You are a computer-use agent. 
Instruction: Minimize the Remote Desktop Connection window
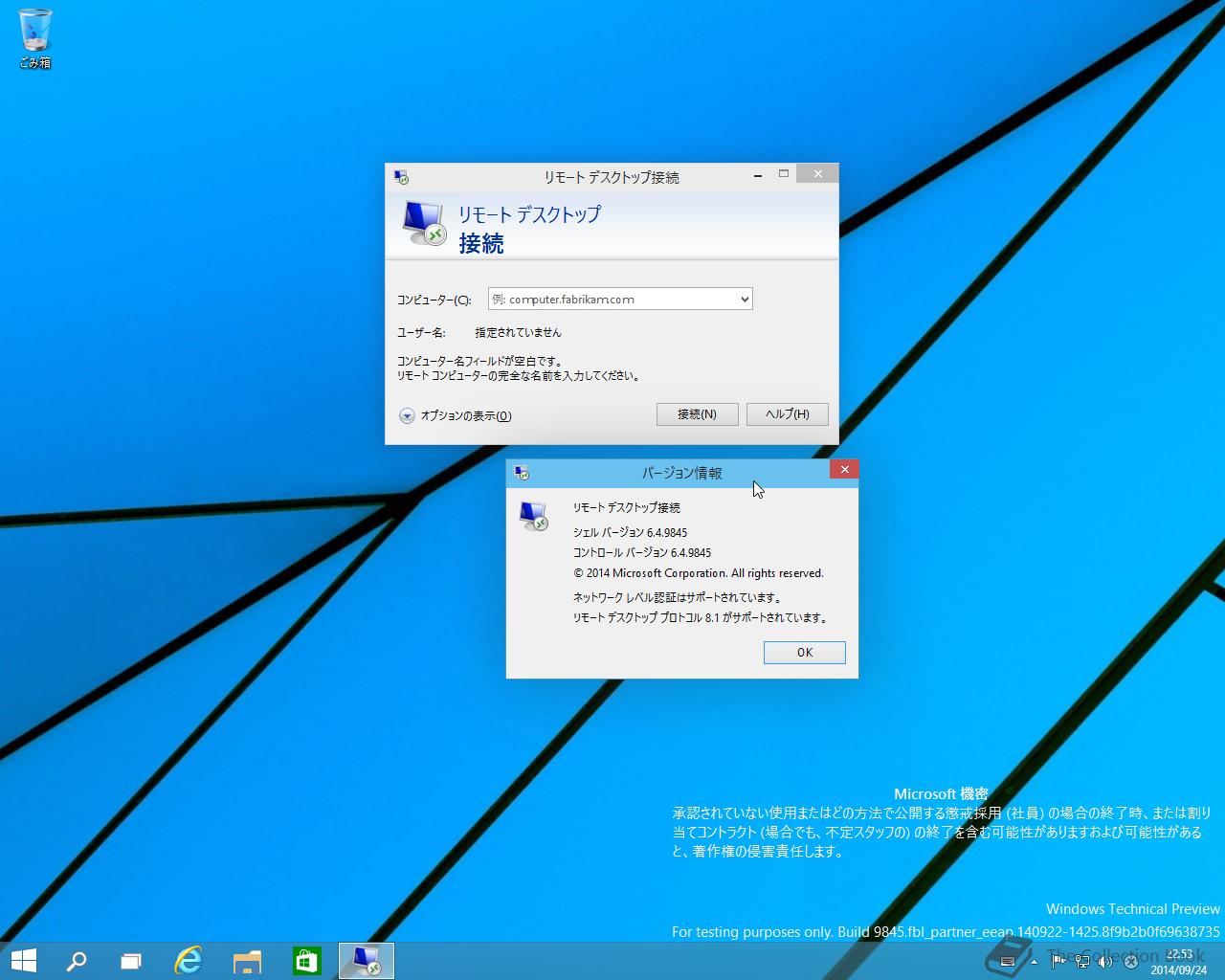pos(758,175)
